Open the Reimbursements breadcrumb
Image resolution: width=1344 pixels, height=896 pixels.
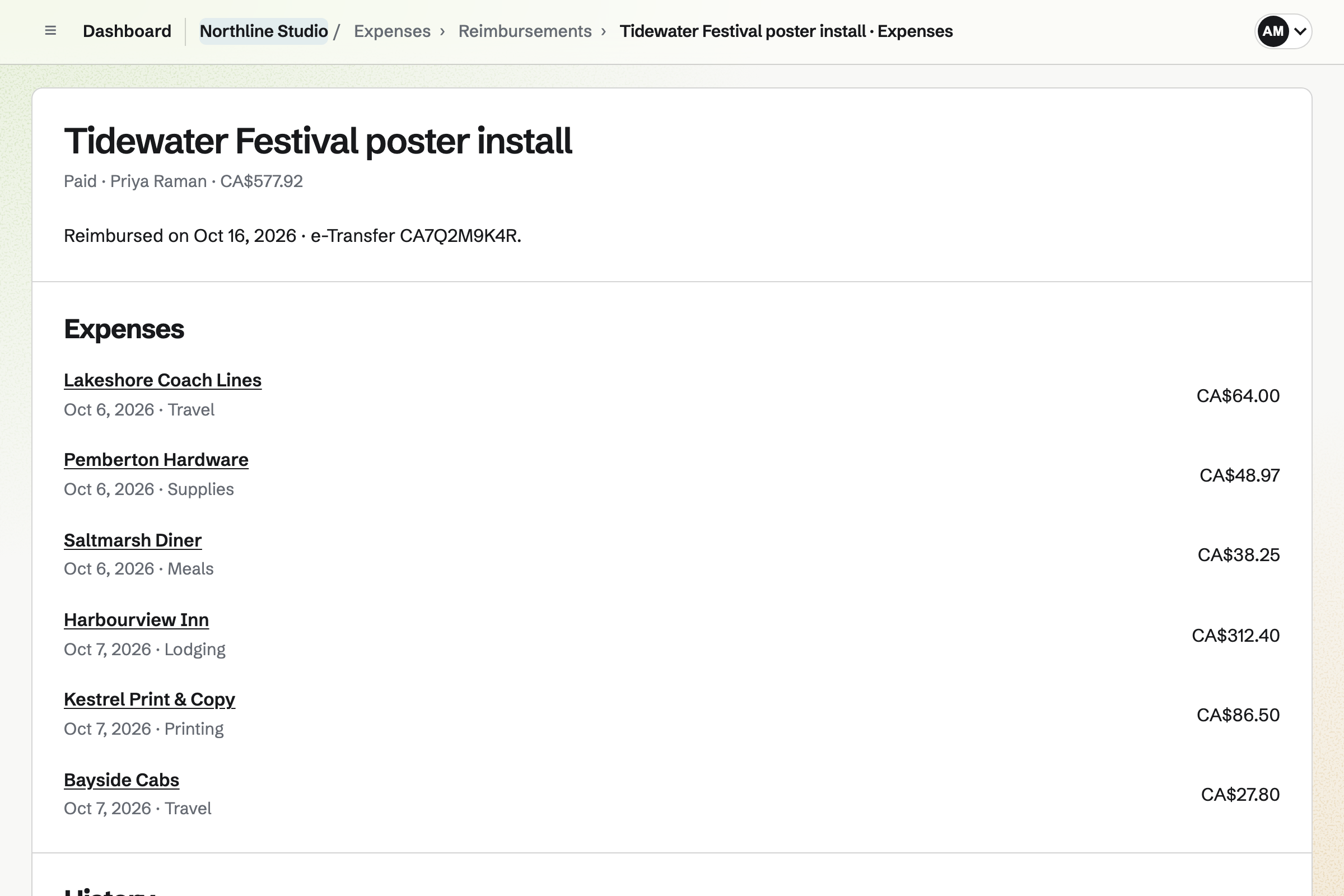tap(525, 31)
